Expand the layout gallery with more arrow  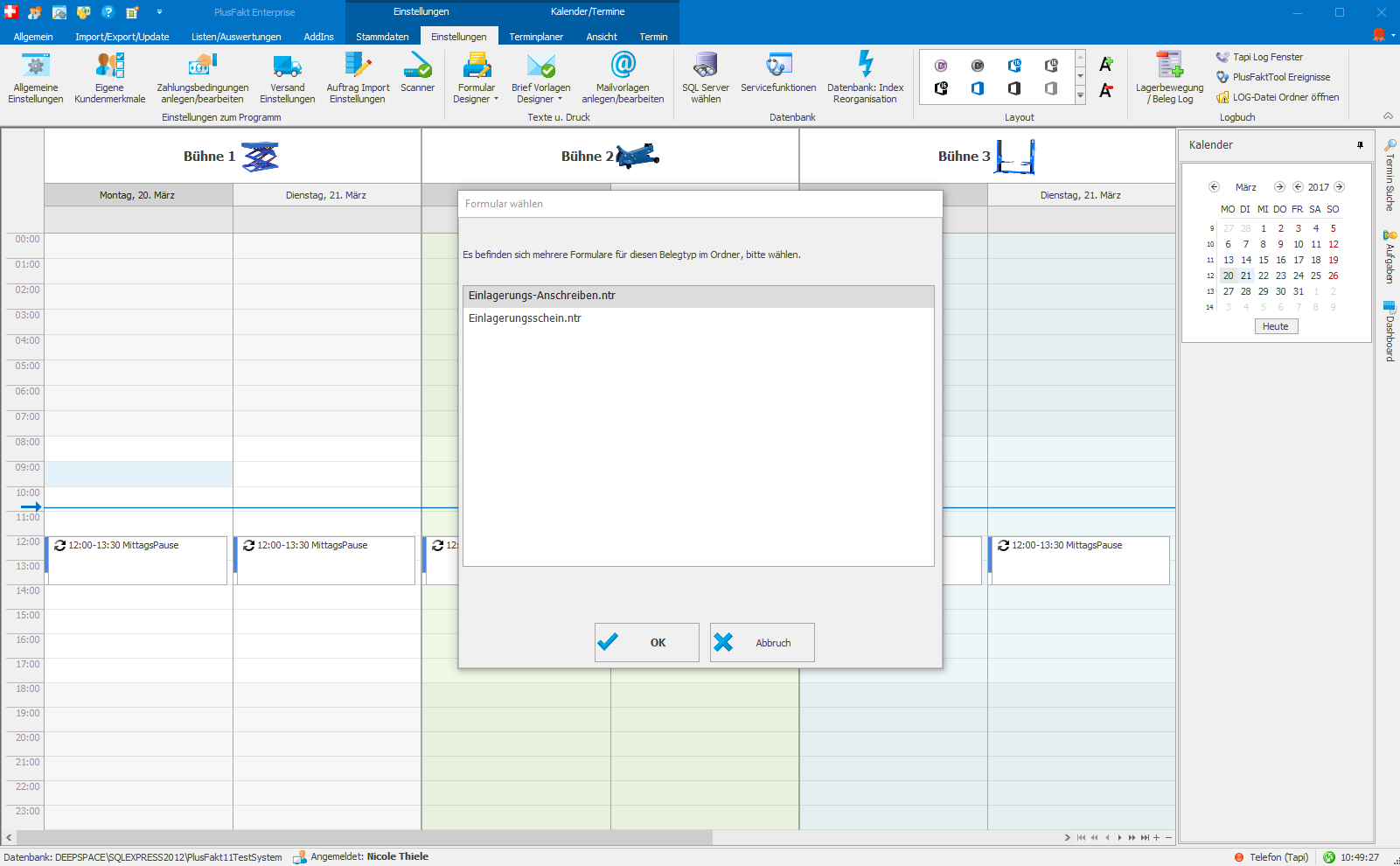click(1080, 96)
